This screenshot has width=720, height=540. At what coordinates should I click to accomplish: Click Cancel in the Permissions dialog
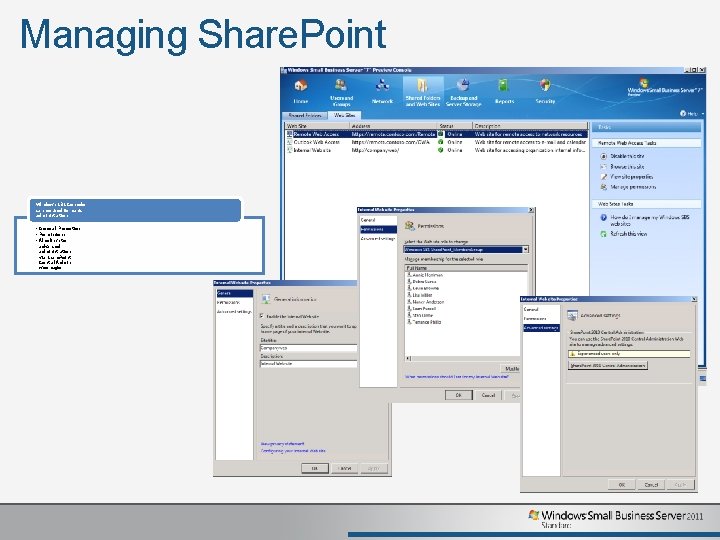488,395
